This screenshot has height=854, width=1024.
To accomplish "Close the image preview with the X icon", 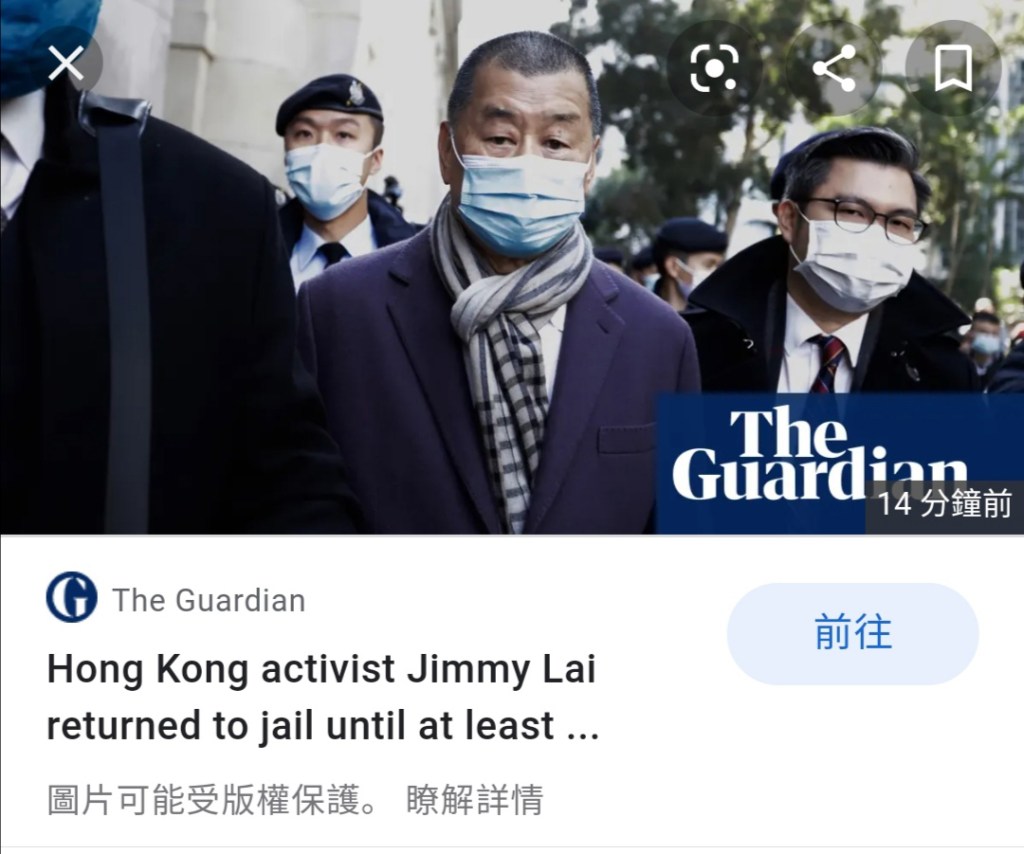I will 66,64.
